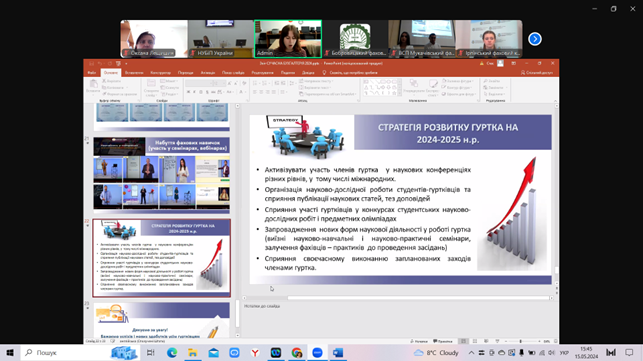Click the Save icon in the quick access toolbar
The image size is (643, 361).
pos(91,64)
